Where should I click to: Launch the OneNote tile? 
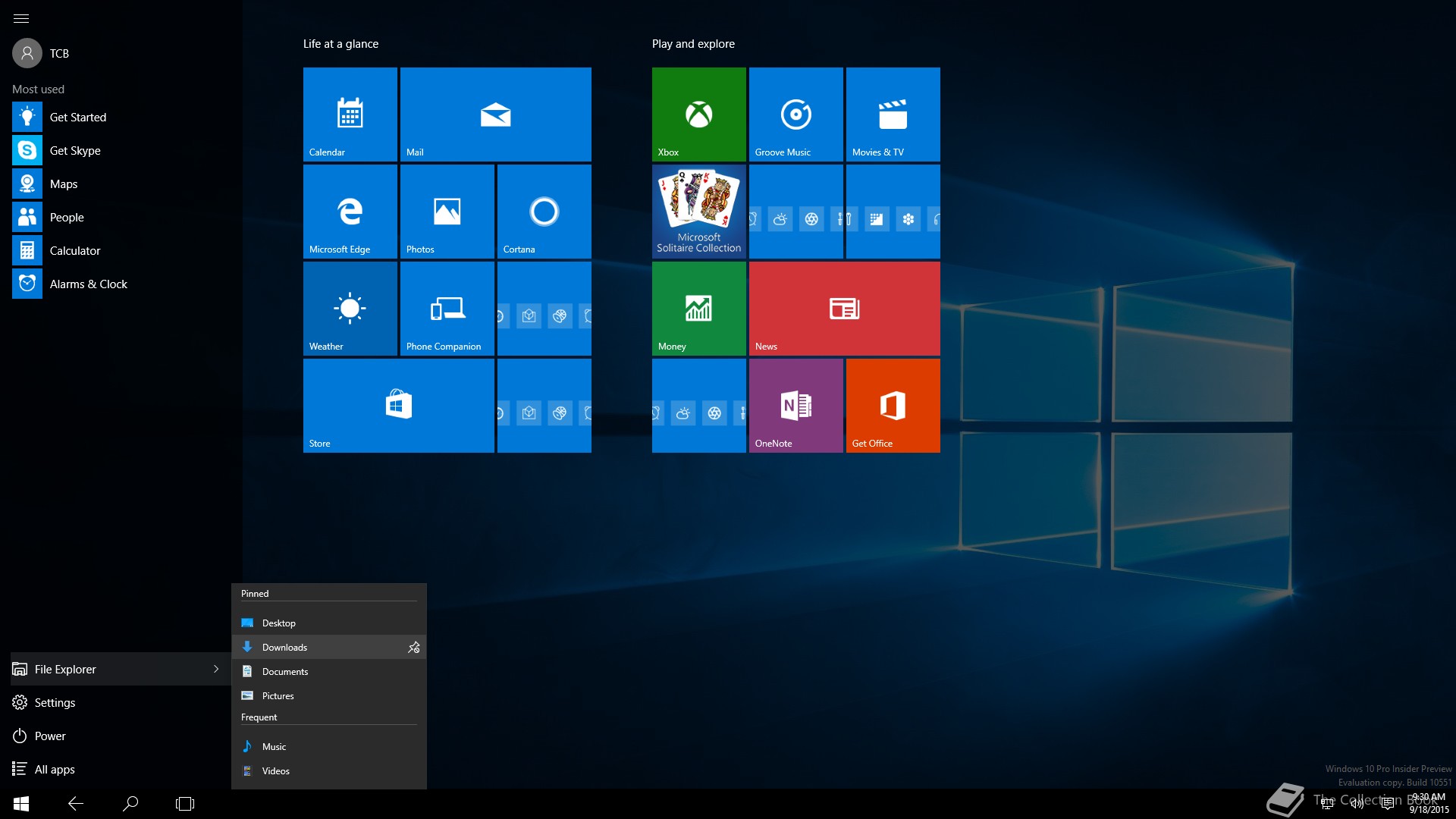(796, 406)
